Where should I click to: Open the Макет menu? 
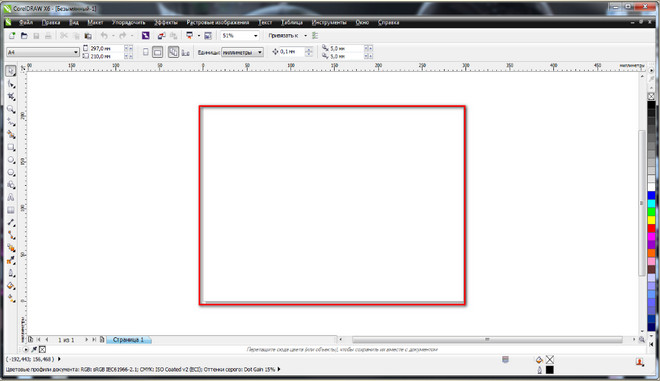pyautogui.click(x=95, y=22)
